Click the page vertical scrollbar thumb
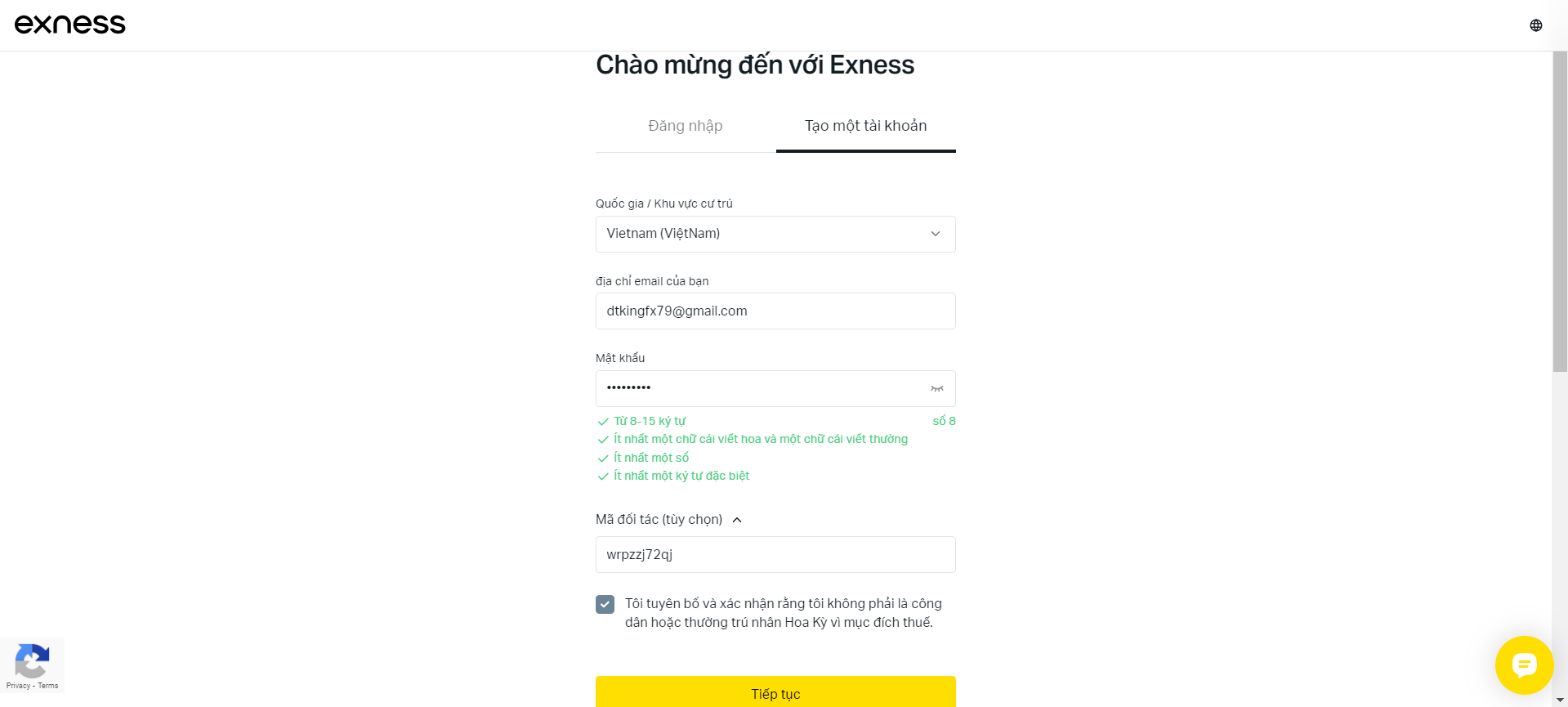Image resolution: width=1568 pixels, height=707 pixels. [1560, 212]
